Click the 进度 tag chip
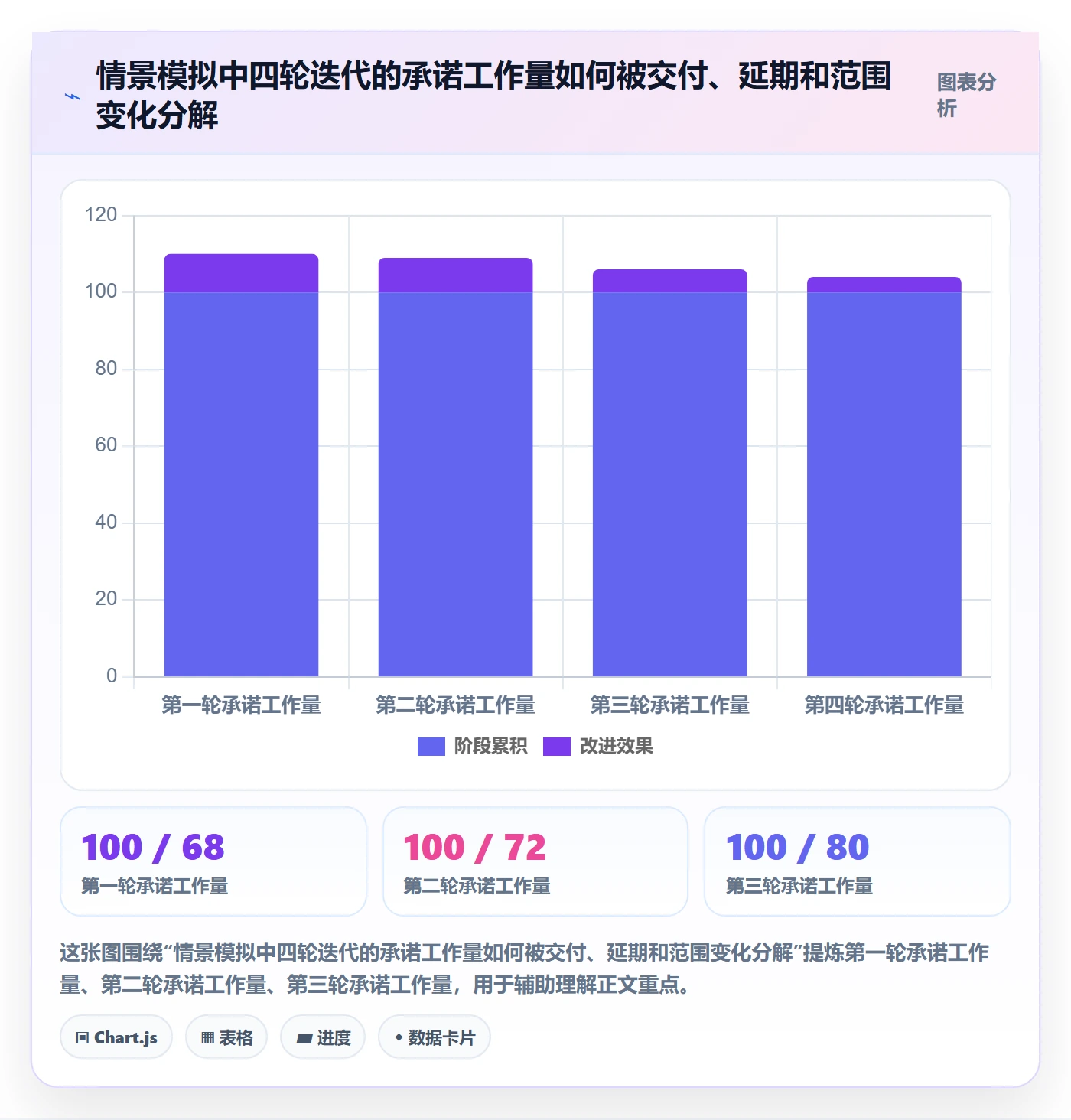The width and height of the screenshot is (1071, 1120). coord(323,1037)
